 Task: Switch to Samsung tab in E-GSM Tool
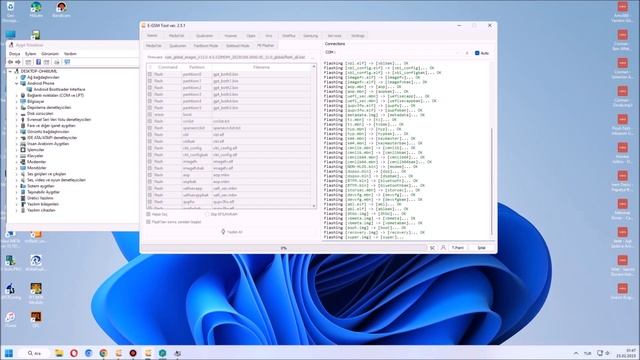tap(310, 36)
